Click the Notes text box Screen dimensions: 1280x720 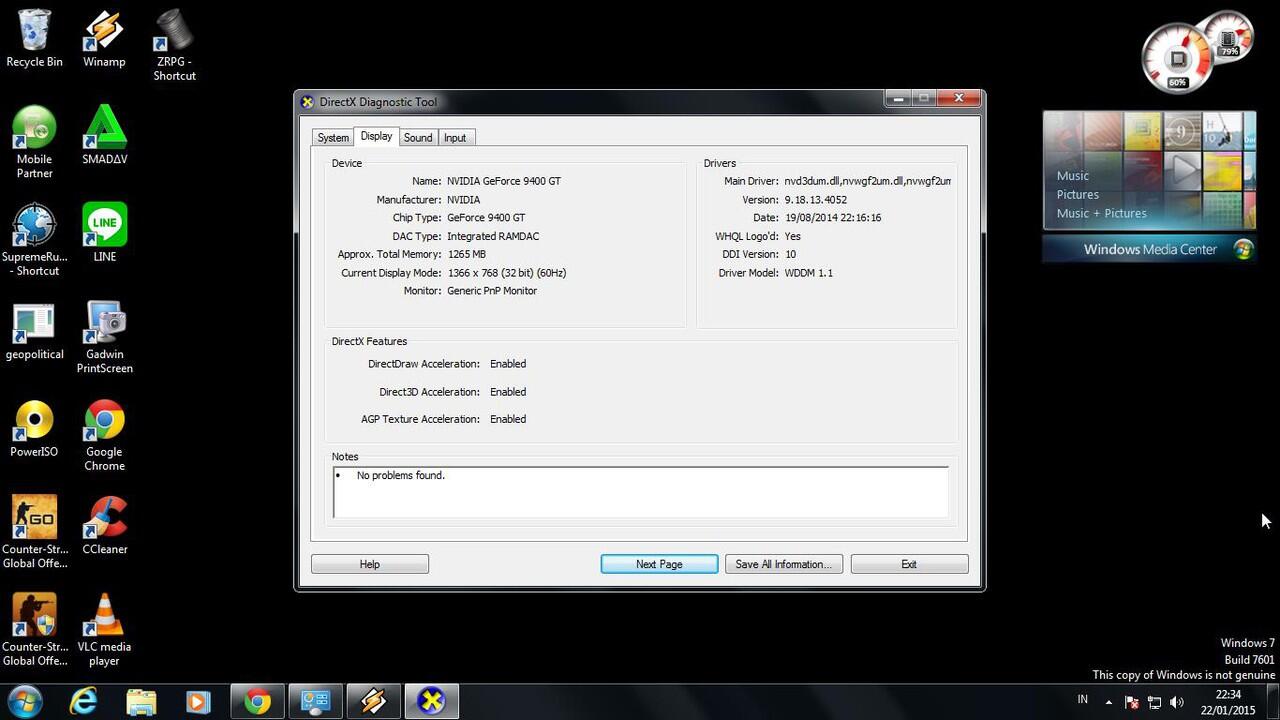point(640,492)
